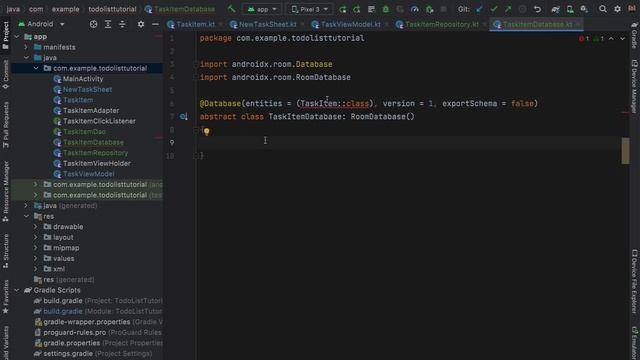Click the Git Update Project arrow
The width and height of the screenshot is (640, 360).
click(479, 9)
